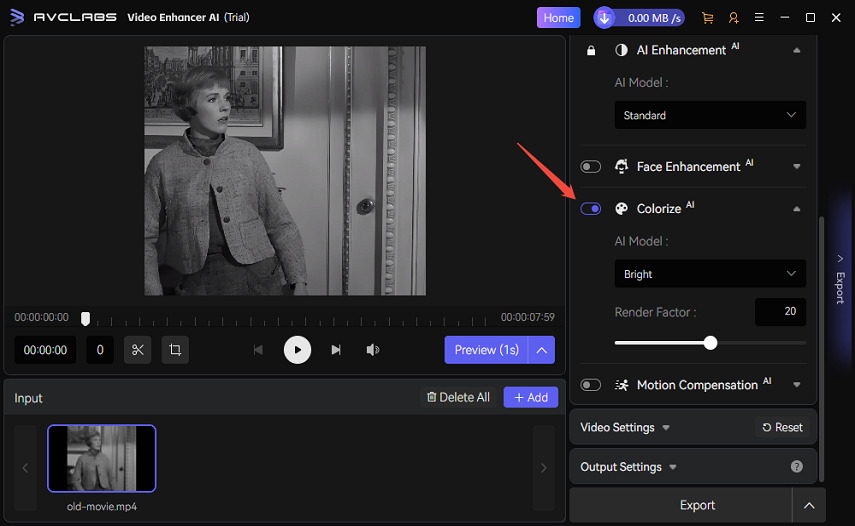Open the Standard AI model dropdown
This screenshot has height=526, width=855.
(710, 115)
